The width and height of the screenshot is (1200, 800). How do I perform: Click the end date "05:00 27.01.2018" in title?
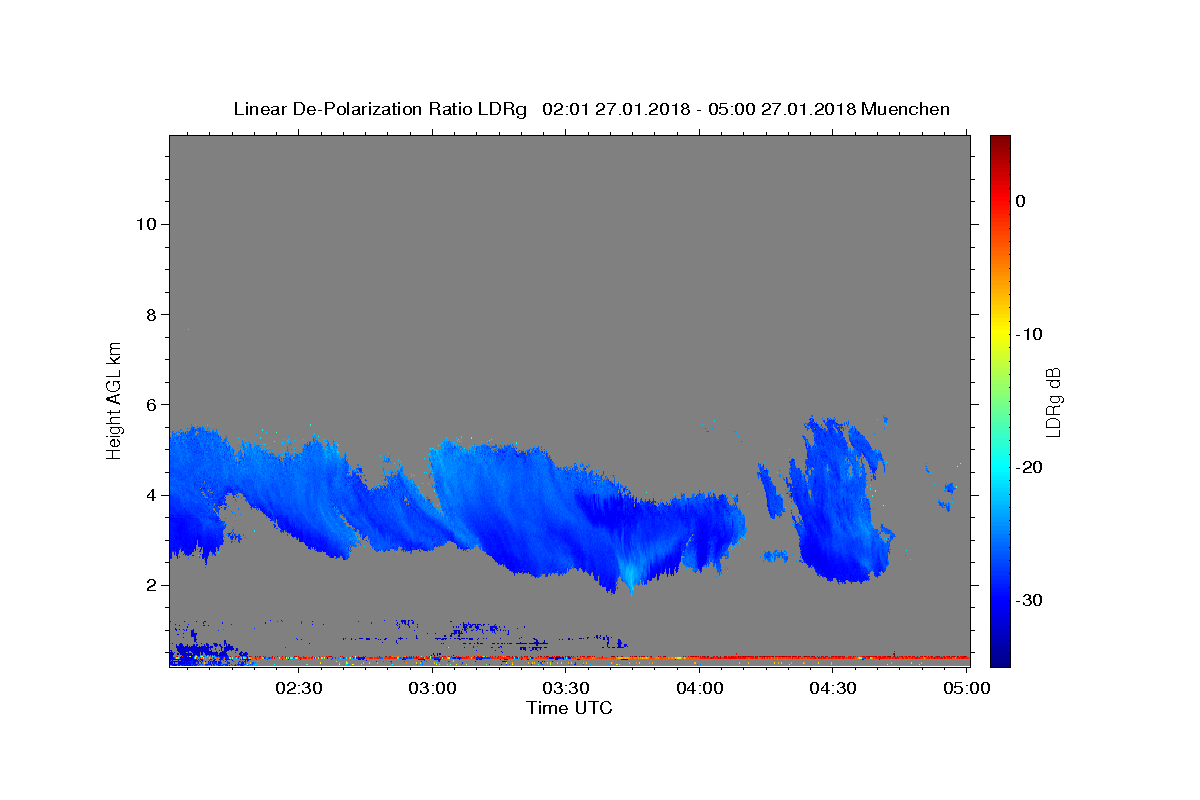point(781,109)
